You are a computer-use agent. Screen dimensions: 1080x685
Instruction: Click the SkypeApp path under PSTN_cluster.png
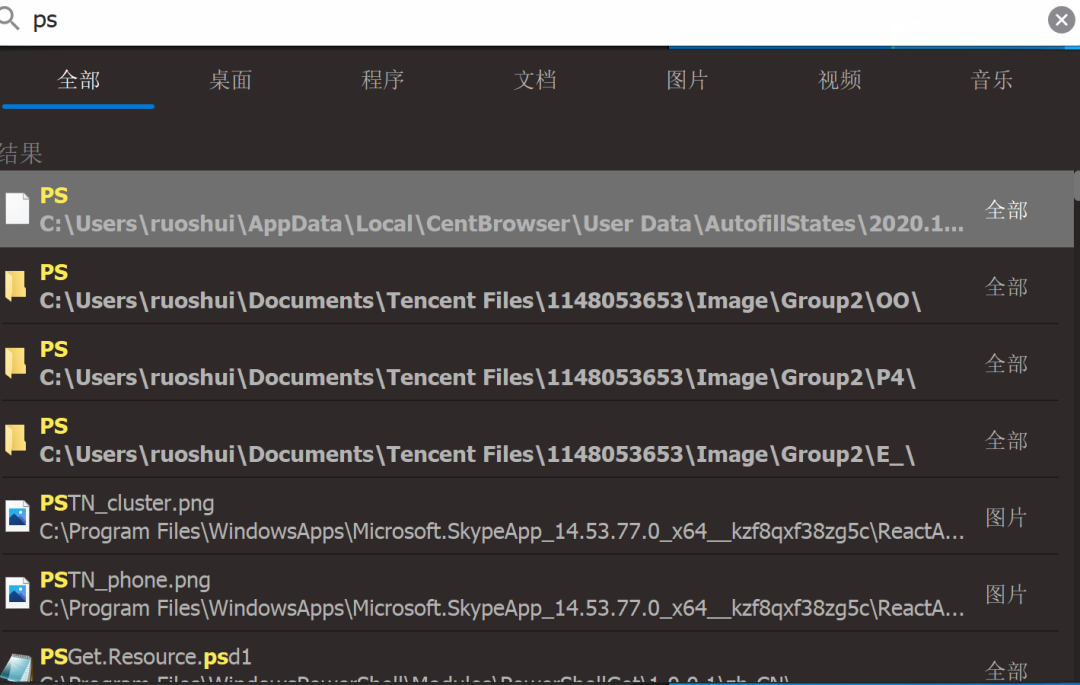click(501, 532)
